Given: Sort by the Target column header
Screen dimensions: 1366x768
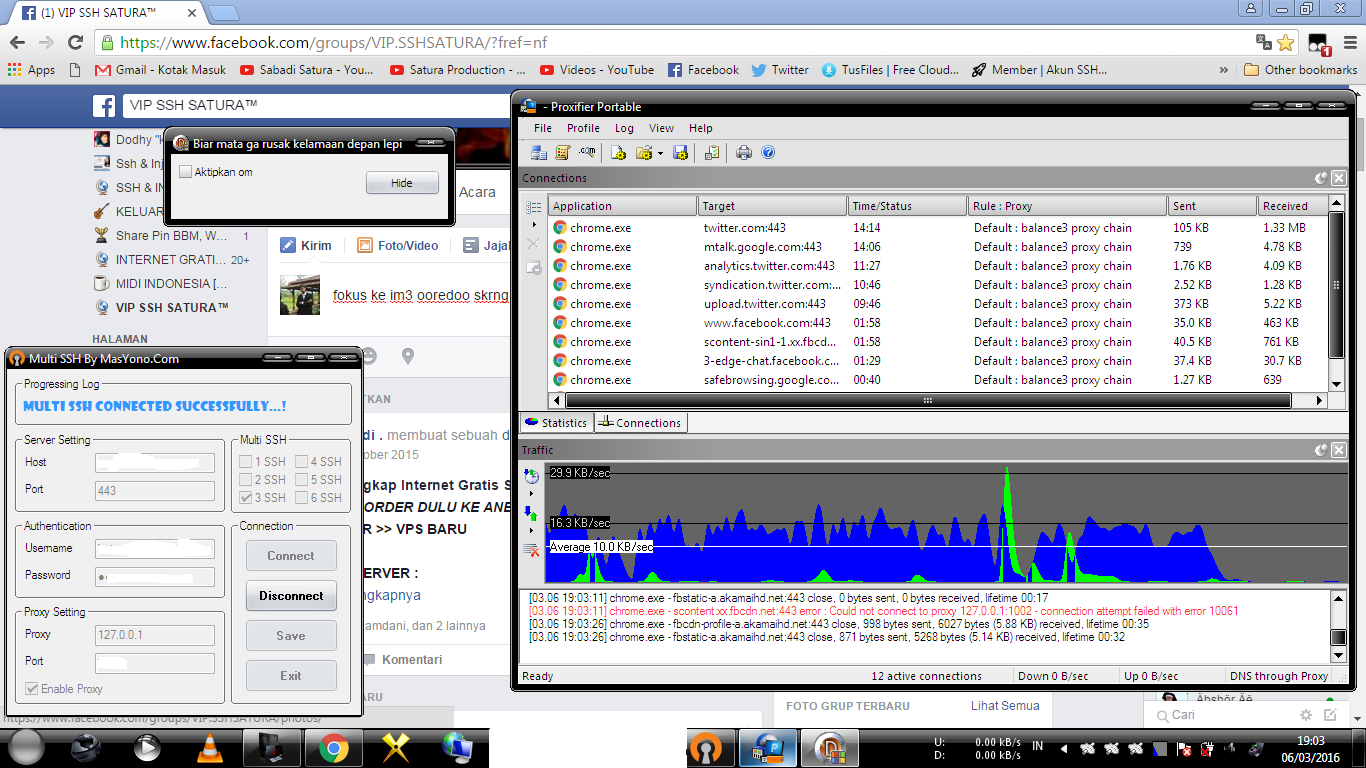Looking at the screenshot, I should (x=772, y=206).
